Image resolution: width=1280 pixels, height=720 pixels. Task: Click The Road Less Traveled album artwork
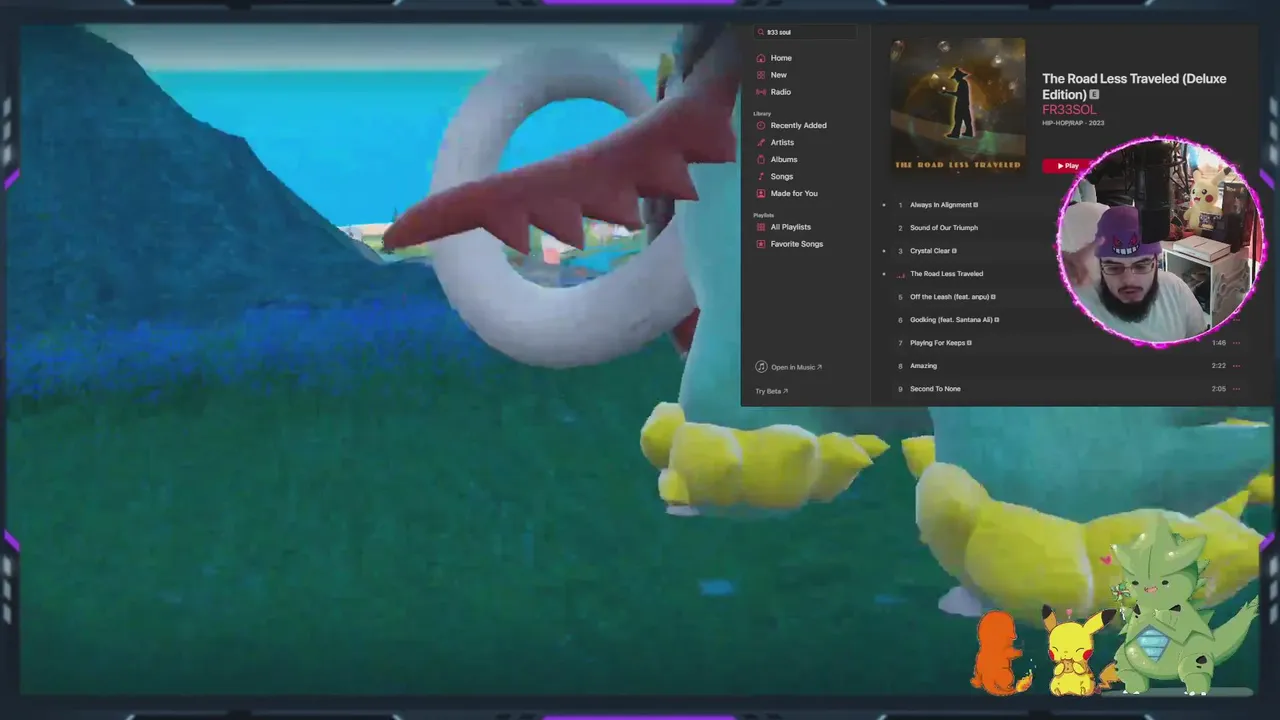coord(958,106)
